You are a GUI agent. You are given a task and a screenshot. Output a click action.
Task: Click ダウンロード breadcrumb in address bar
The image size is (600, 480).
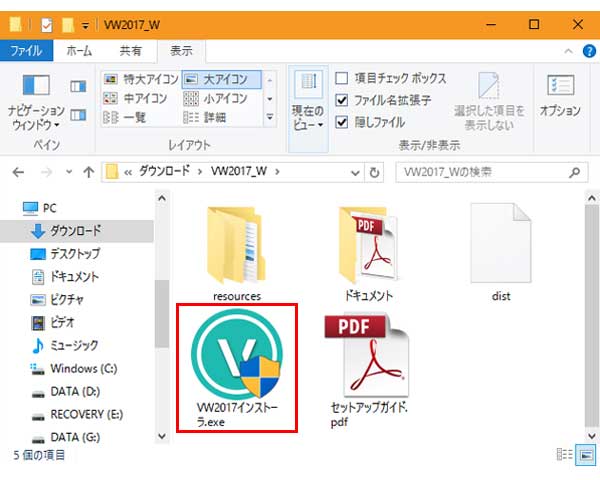coord(164,171)
